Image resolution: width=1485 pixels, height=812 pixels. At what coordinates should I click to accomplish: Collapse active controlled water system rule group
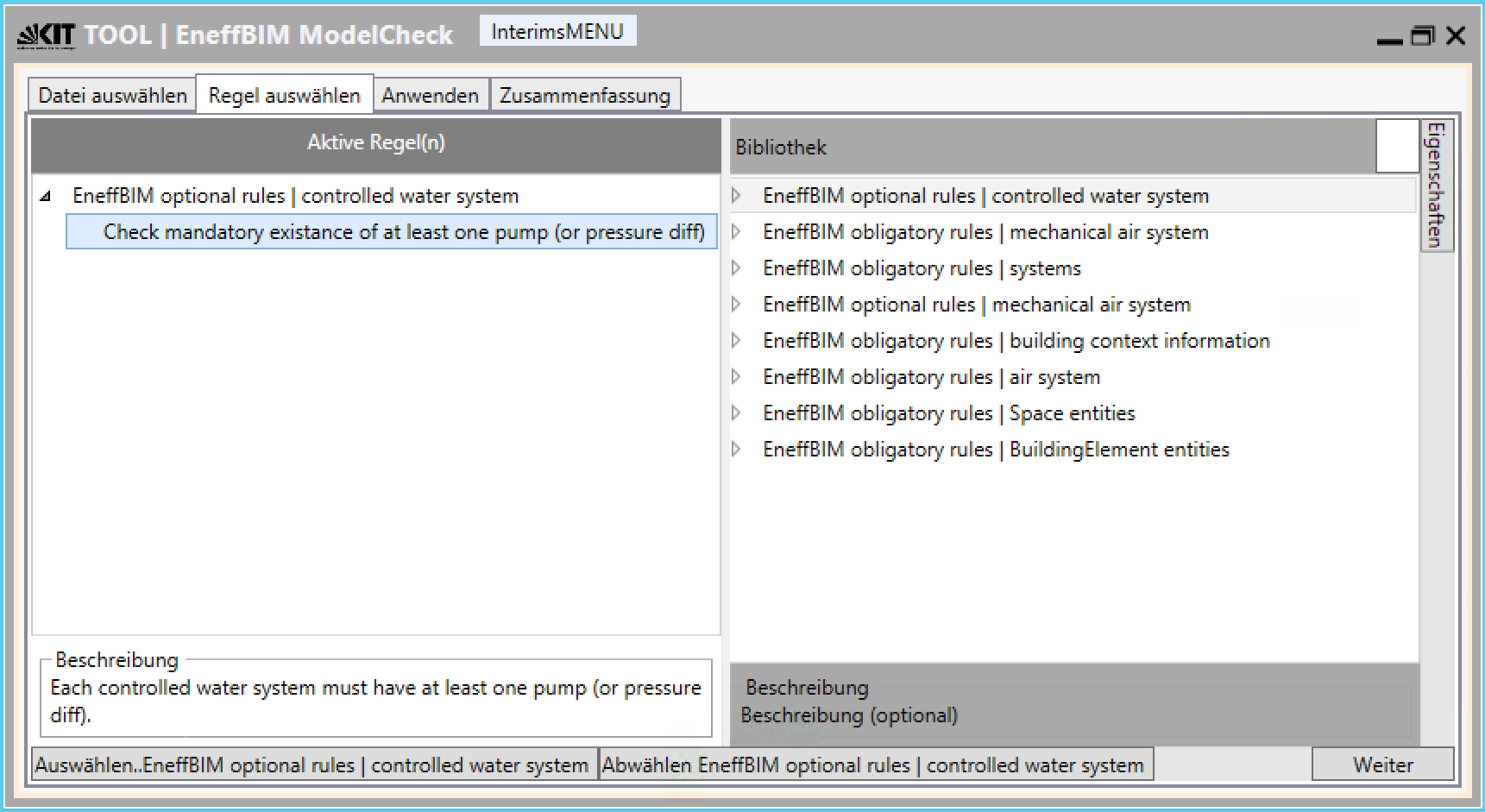click(x=47, y=197)
